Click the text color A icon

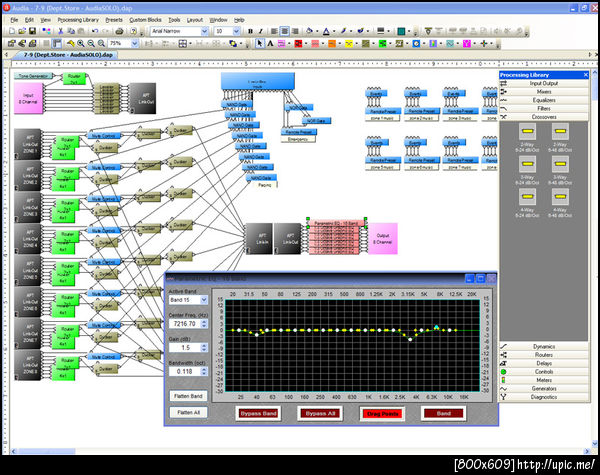pos(326,31)
